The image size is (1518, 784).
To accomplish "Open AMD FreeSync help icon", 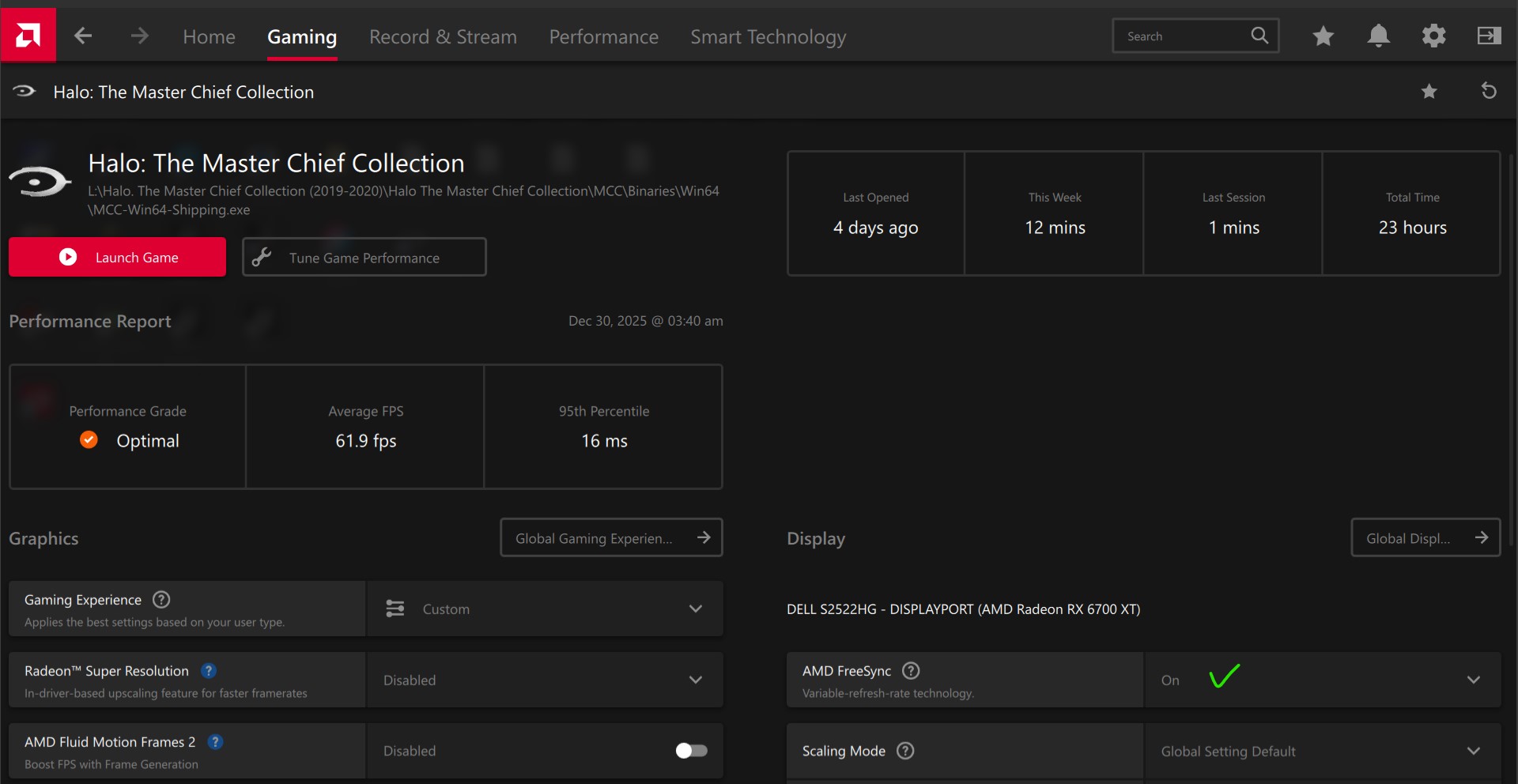I will click(911, 671).
